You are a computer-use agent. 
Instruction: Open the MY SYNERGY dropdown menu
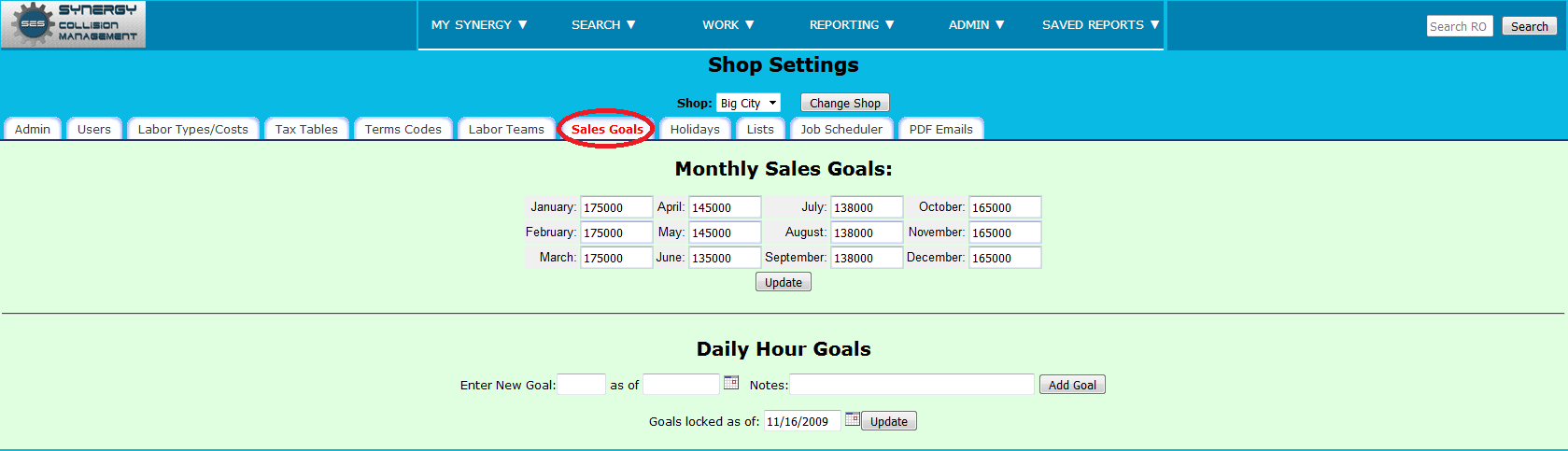[479, 25]
